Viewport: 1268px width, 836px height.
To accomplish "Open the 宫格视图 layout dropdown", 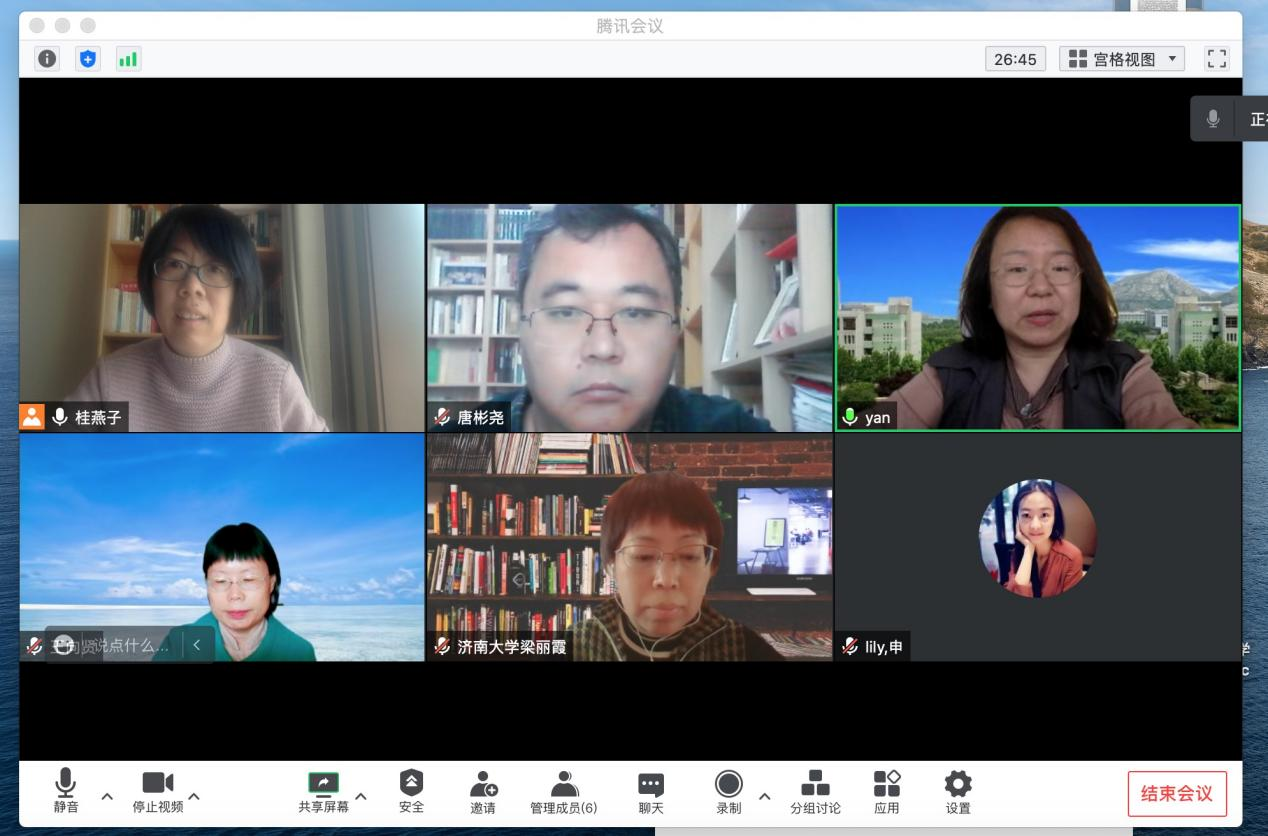I will click(x=1122, y=59).
